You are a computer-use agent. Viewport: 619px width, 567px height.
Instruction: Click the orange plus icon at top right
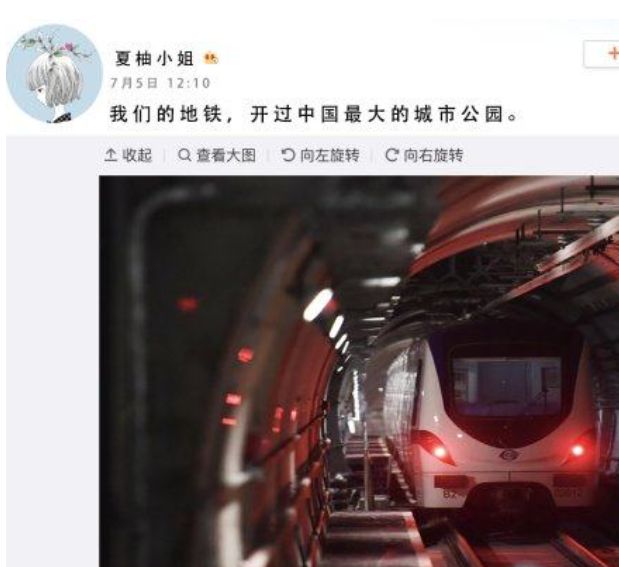[x=613, y=53]
